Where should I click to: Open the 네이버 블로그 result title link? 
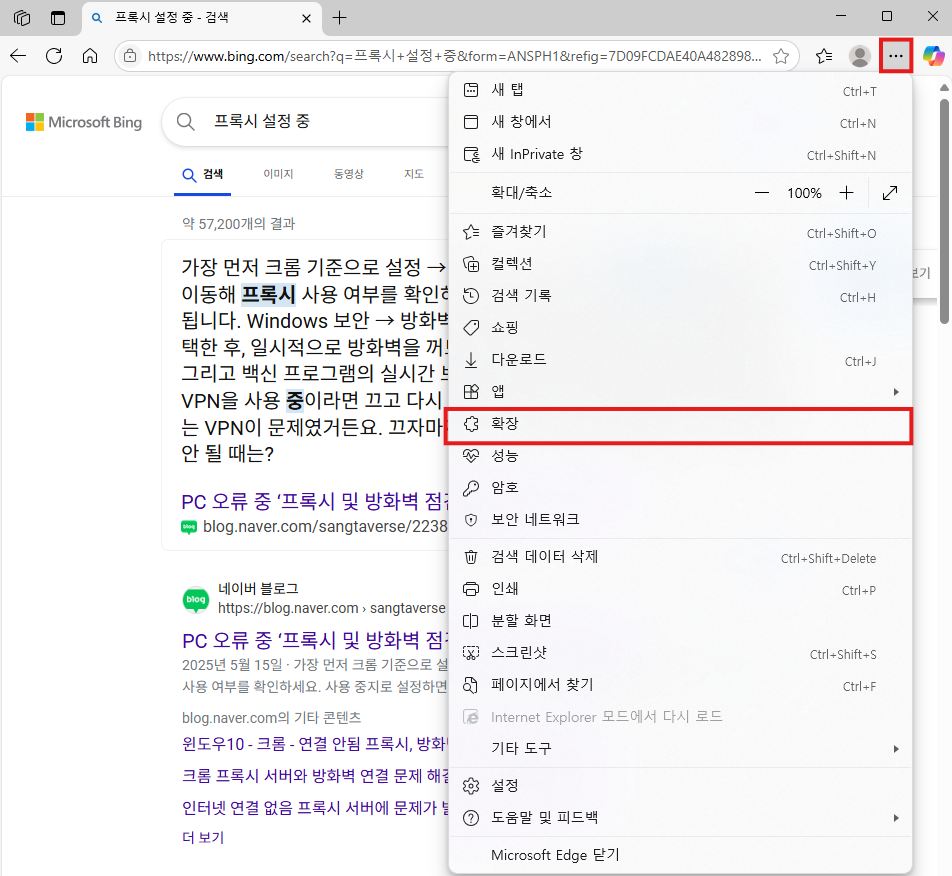coord(316,640)
